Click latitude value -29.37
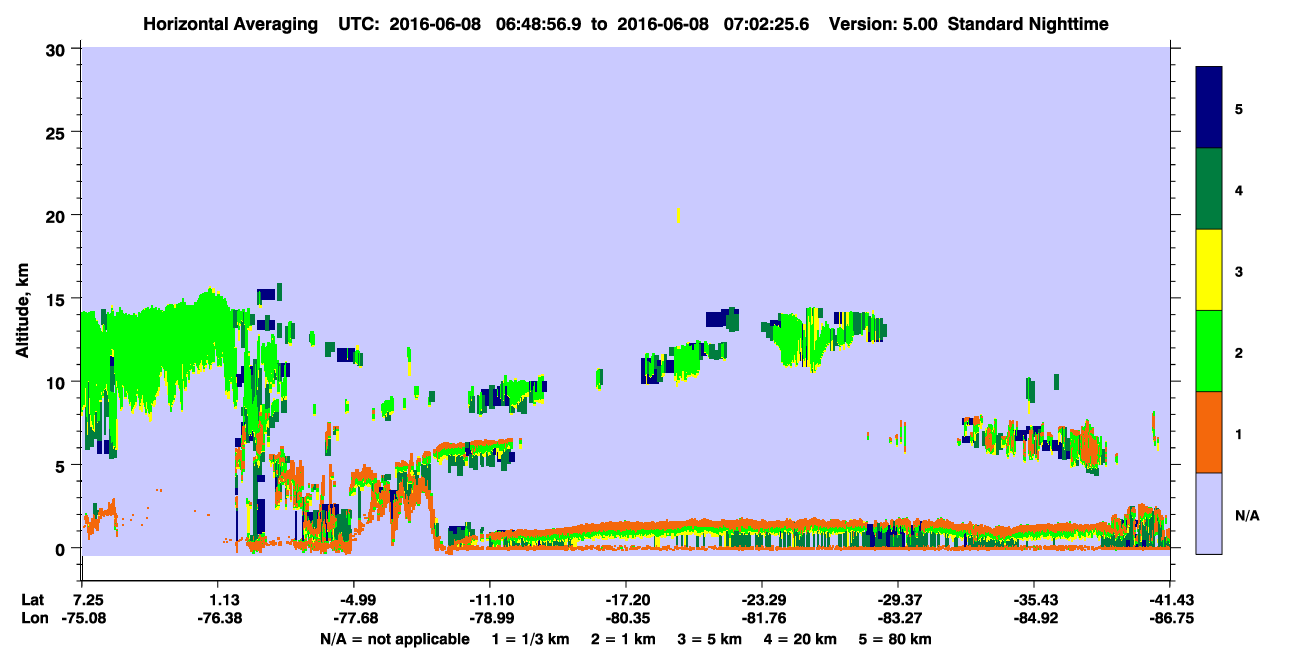This screenshot has width=1300, height=667. click(x=898, y=600)
